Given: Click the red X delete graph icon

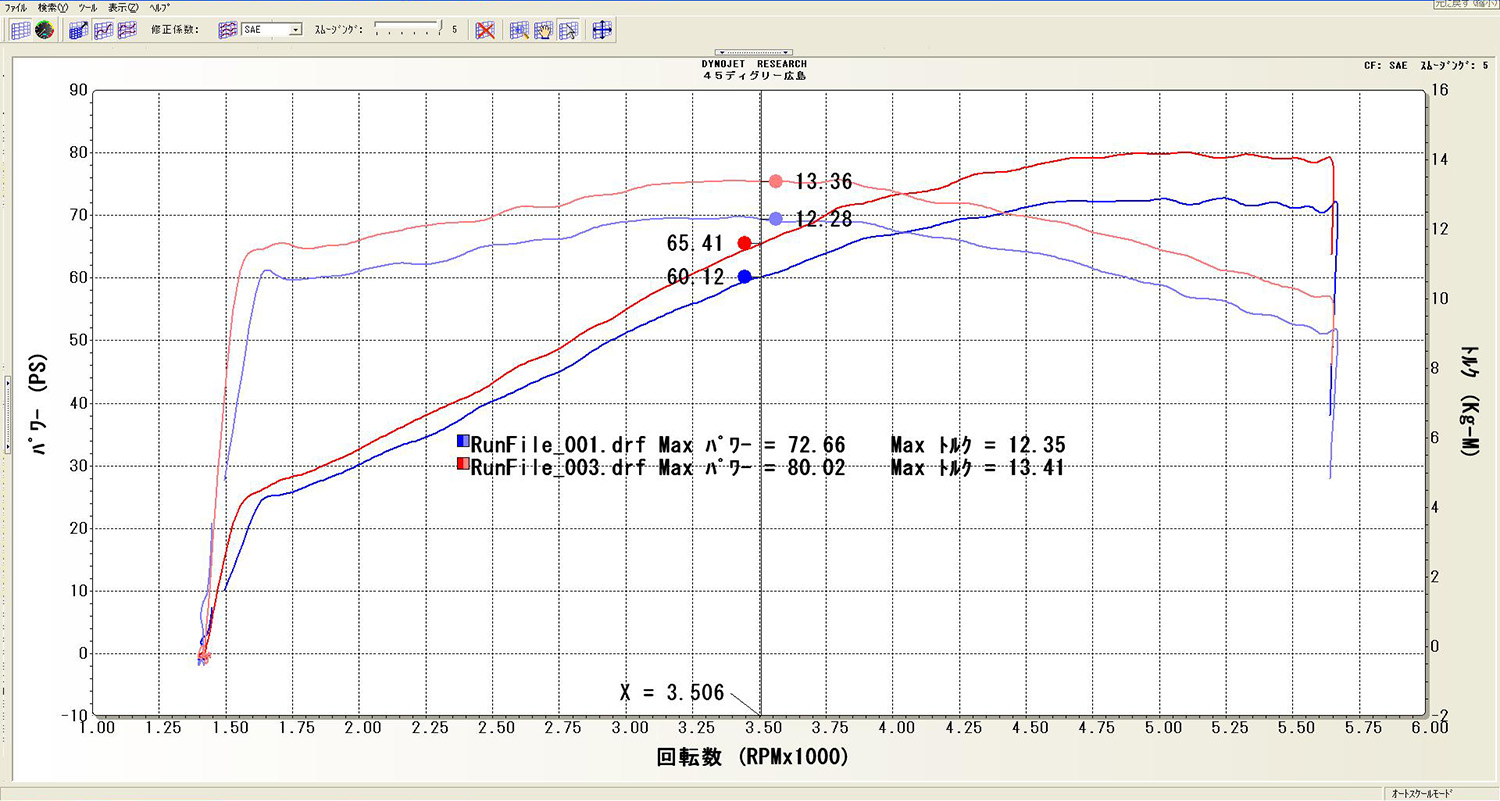Looking at the screenshot, I should (x=485, y=30).
